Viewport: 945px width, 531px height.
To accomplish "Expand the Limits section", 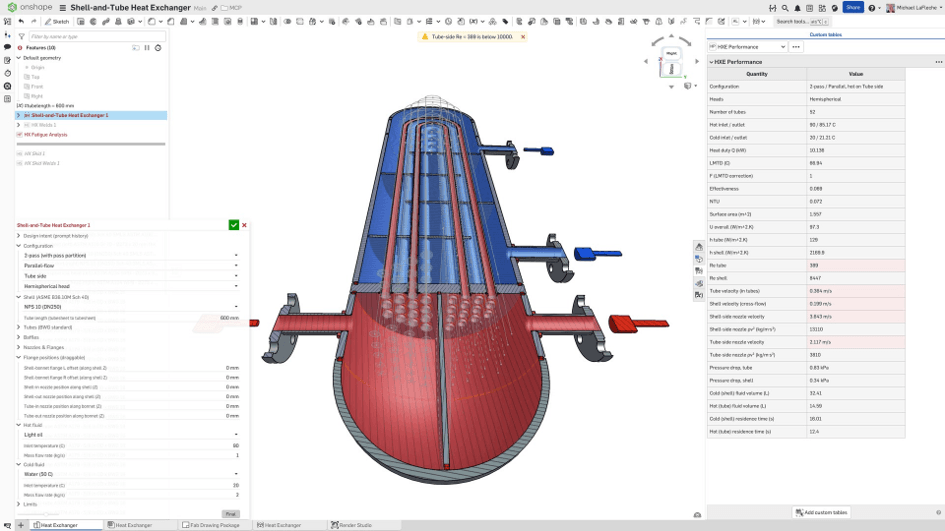I will (x=19, y=504).
